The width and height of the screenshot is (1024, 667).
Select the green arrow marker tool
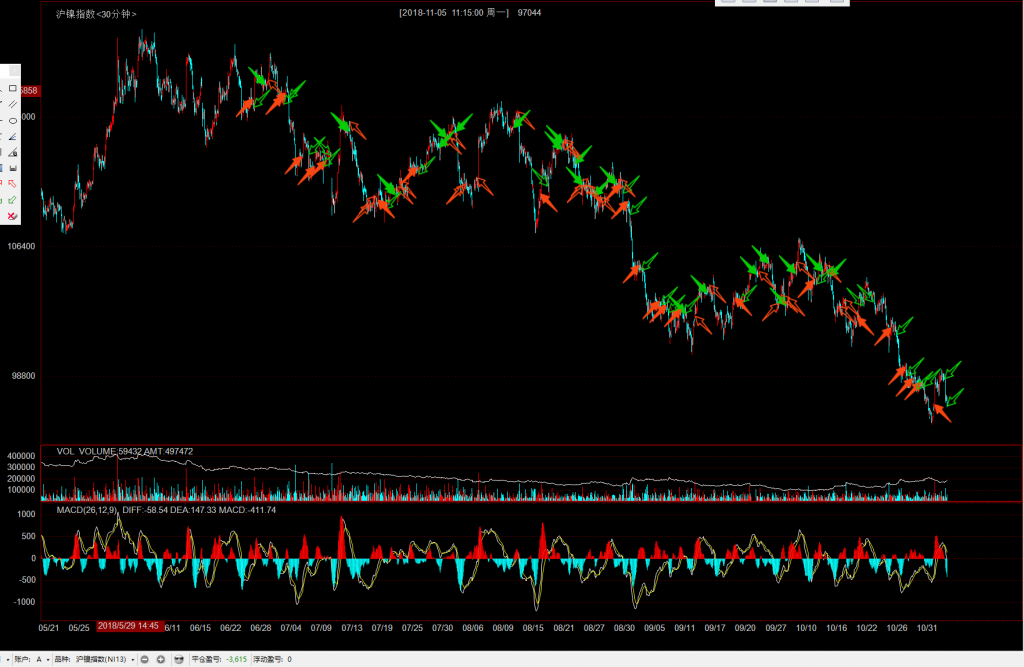[x=12, y=200]
